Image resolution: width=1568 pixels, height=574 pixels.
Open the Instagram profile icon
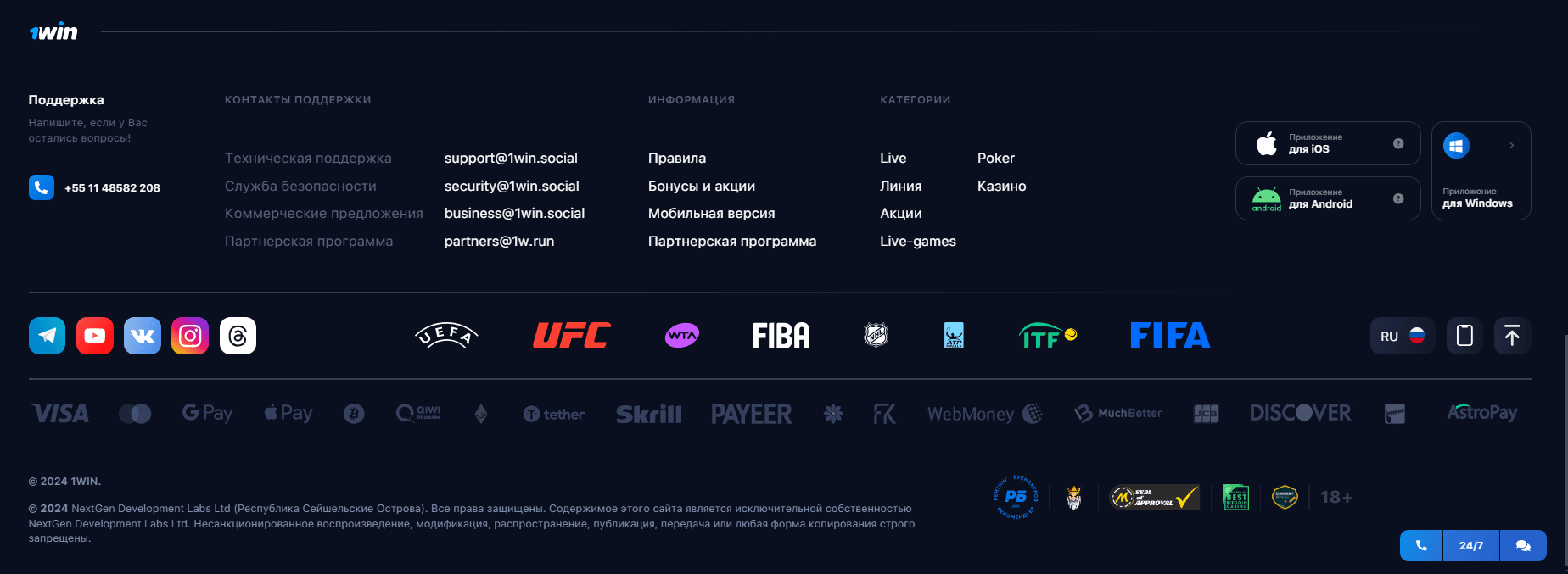[190, 336]
